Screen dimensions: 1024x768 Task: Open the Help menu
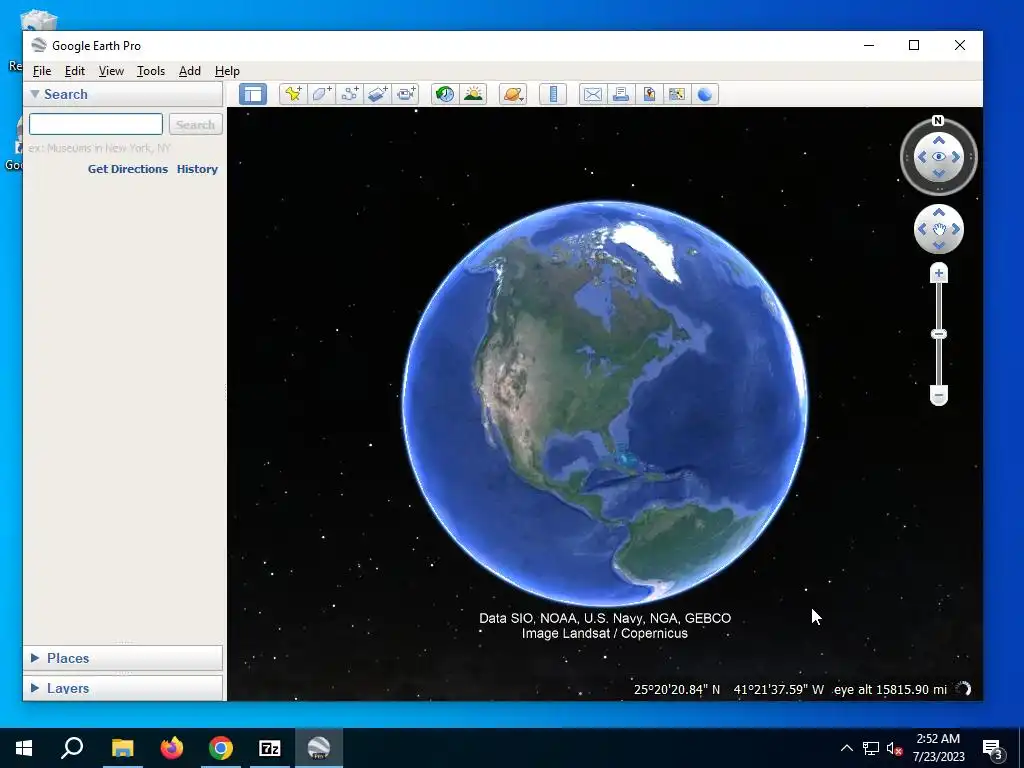coord(227,71)
